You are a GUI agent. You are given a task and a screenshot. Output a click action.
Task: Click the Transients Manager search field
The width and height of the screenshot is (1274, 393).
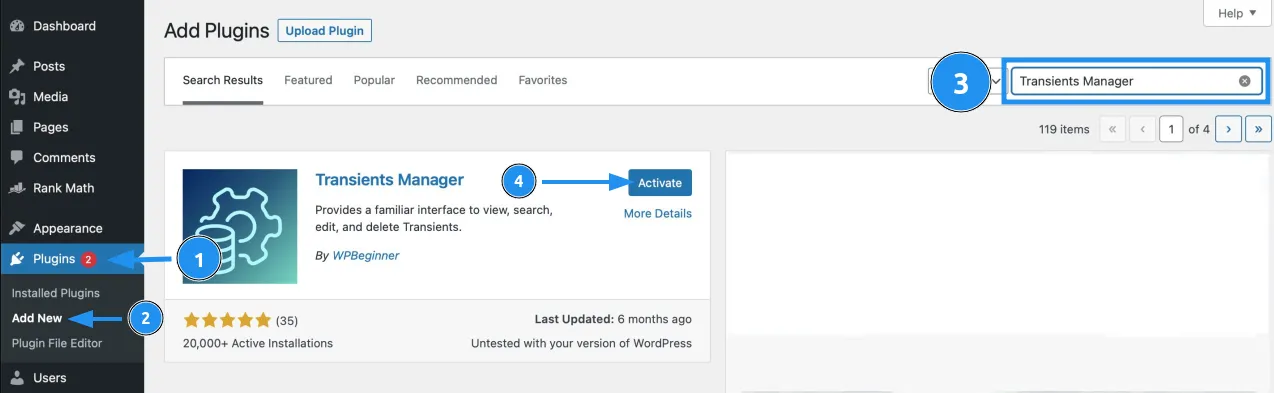coord(1135,81)
